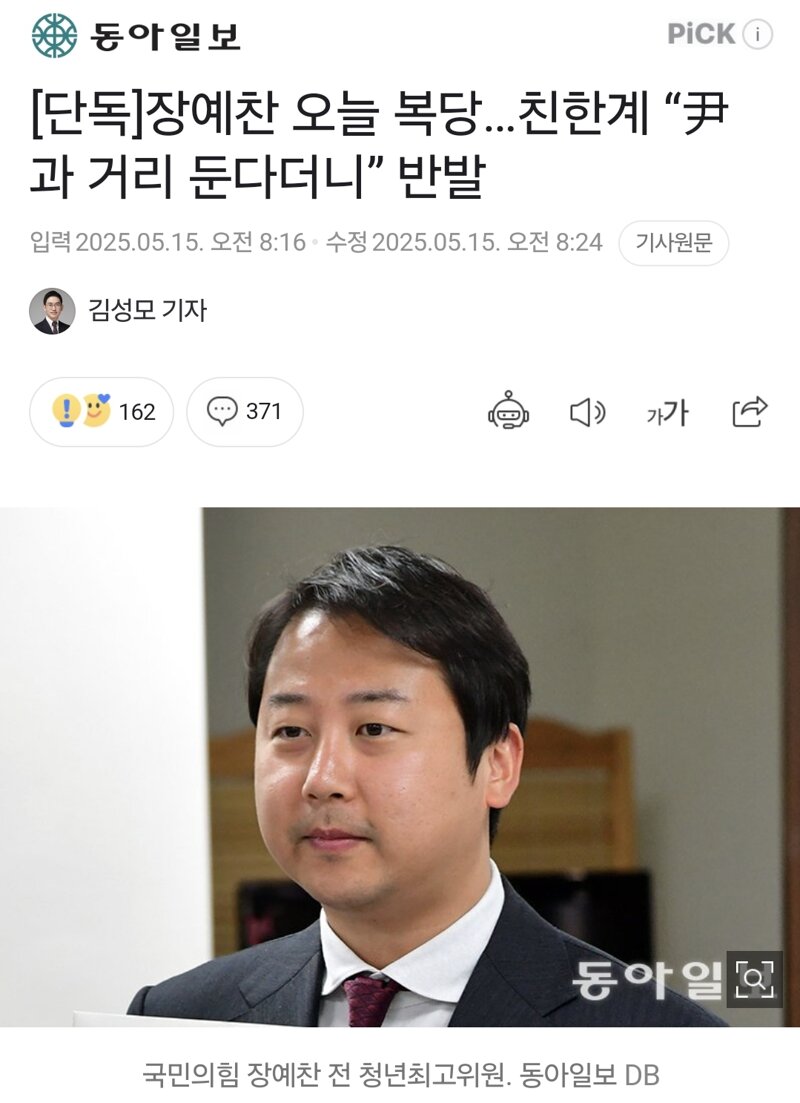
Task: Click the reaction emoji faces
Action: pyautogui.click(x=82, y=411)
